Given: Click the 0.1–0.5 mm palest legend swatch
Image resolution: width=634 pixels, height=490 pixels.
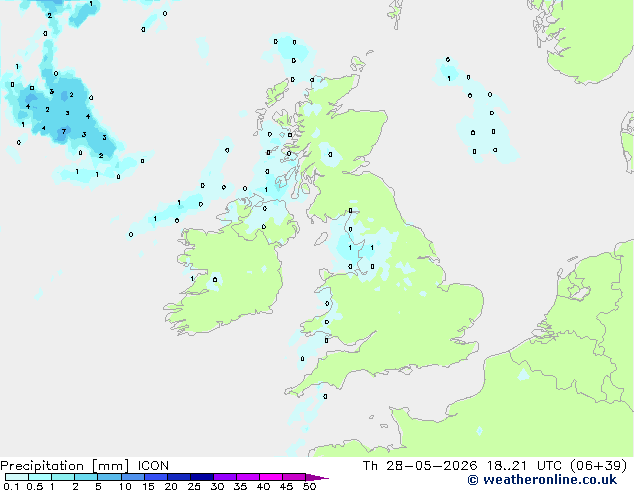Looking at the screenshot, I should tap(17, 477).
